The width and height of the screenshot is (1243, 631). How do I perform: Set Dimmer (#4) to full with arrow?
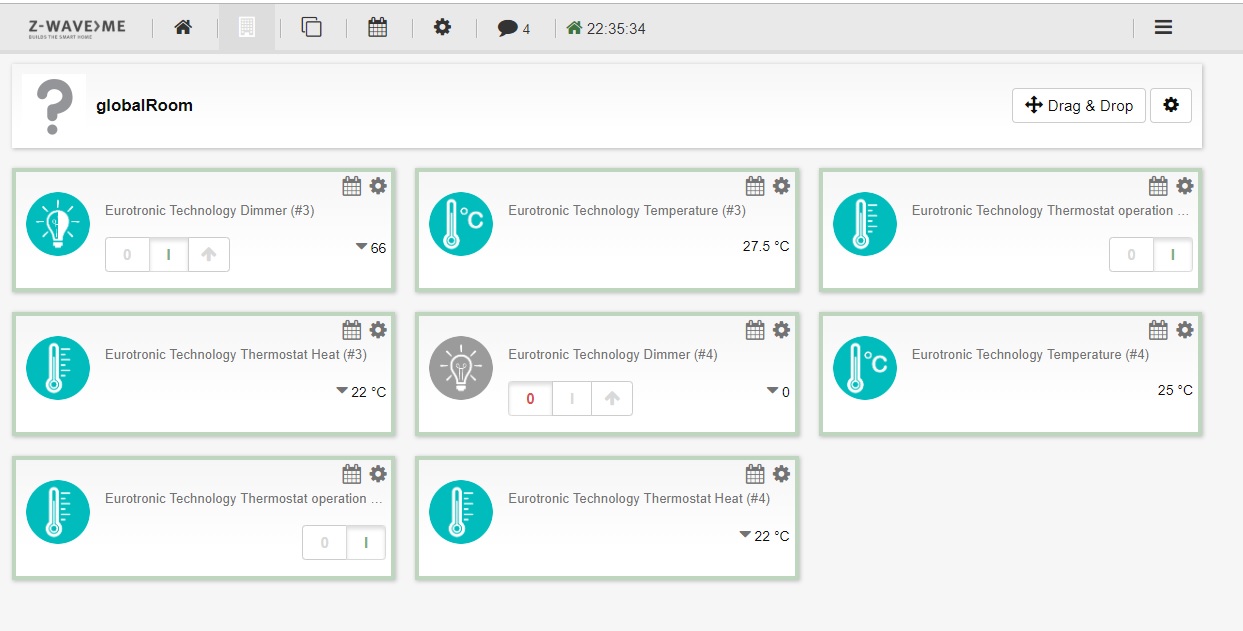612,398
